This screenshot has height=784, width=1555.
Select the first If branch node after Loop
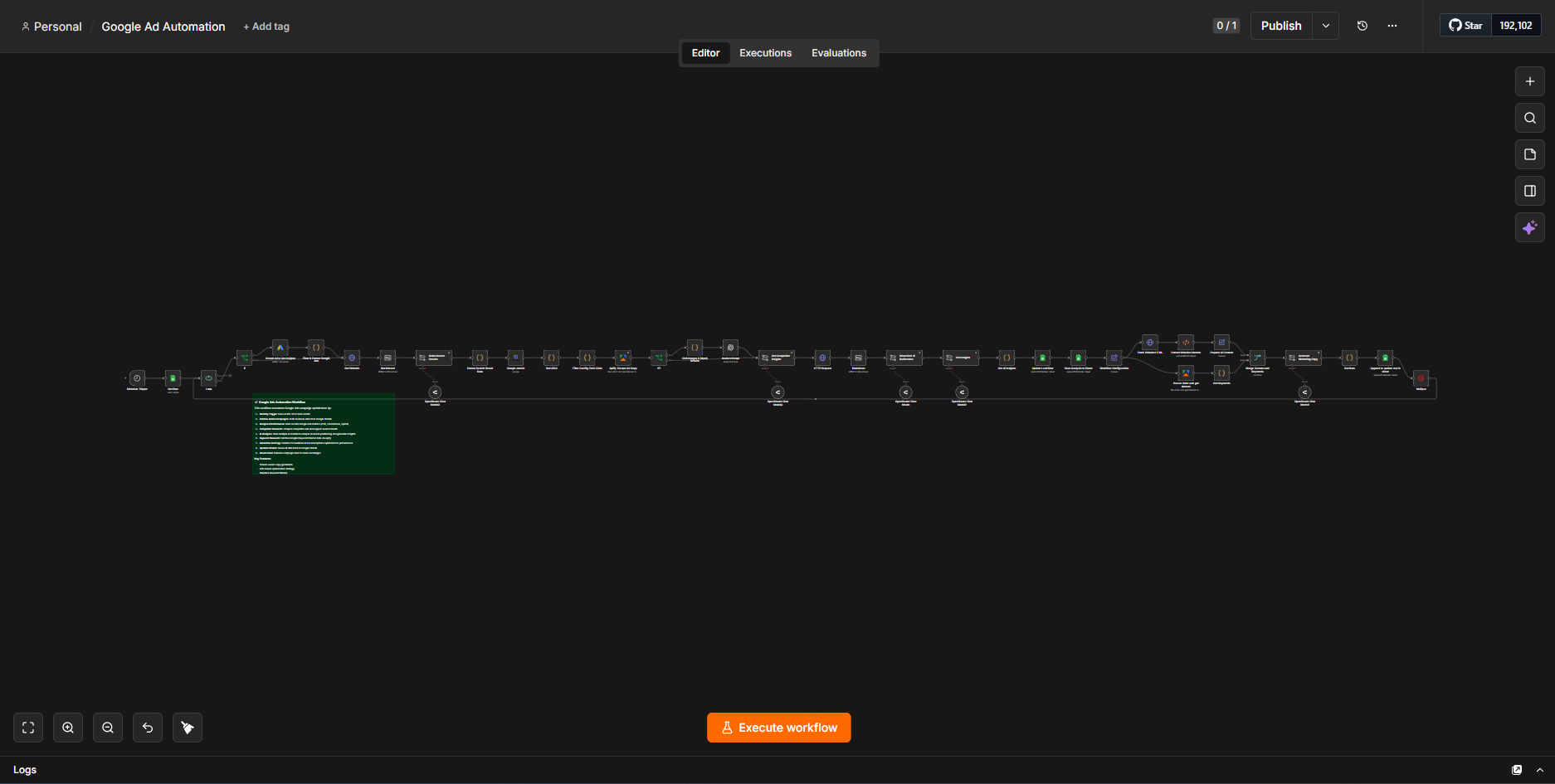click(x=244, y=358)
